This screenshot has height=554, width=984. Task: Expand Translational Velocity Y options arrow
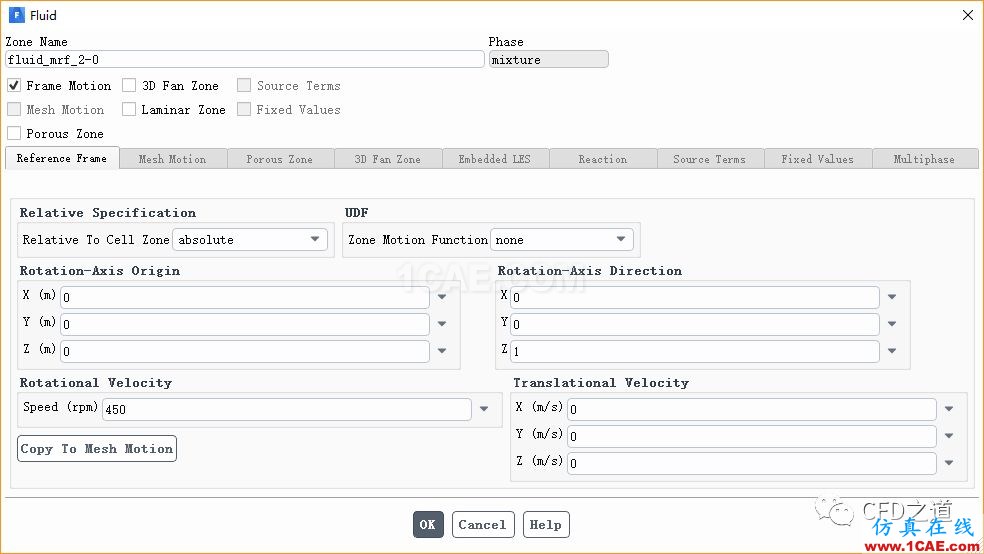coord(949,435)
